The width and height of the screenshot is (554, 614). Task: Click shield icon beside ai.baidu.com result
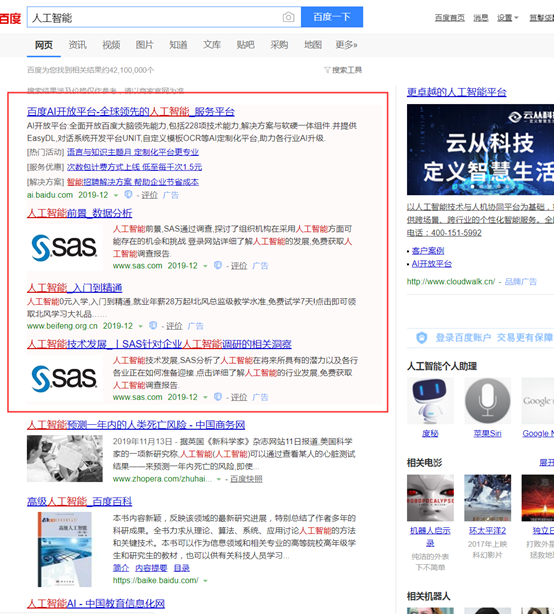(x=128, y=195)
